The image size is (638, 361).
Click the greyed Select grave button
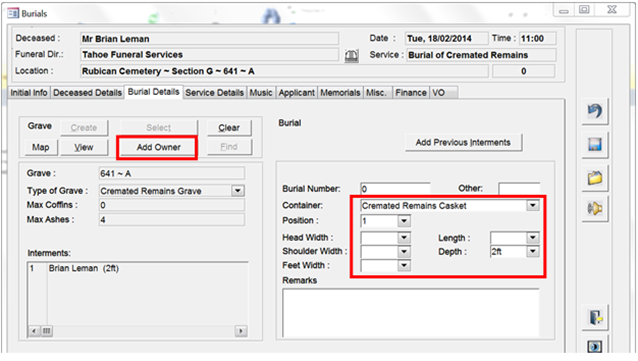point(159,128)
